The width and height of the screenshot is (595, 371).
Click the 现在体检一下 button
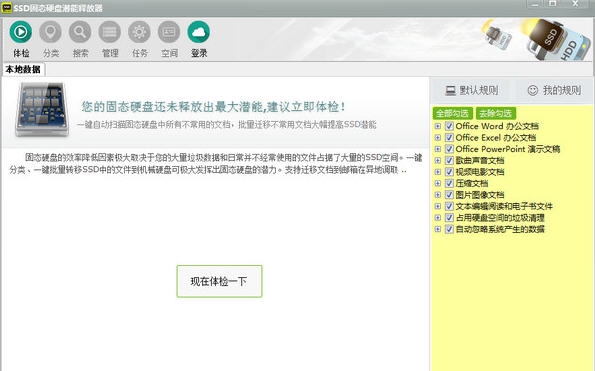pyautogui.click(x=219, y=281)
